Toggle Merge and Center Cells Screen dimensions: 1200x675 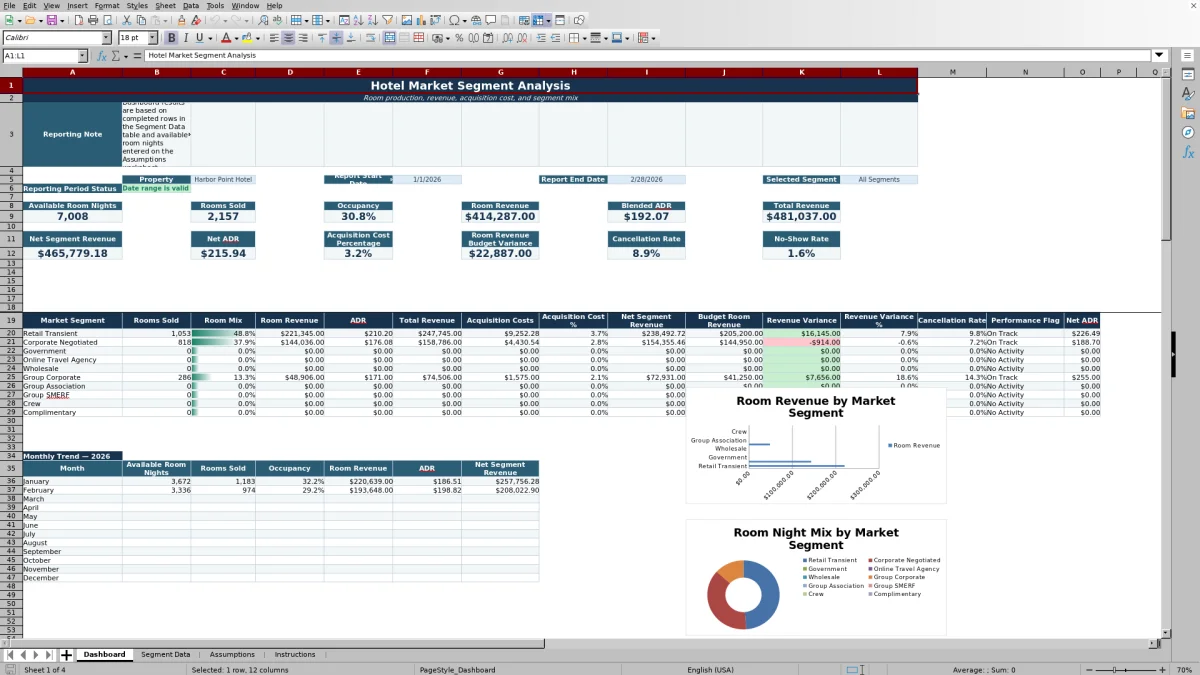(x=389, y=38)
